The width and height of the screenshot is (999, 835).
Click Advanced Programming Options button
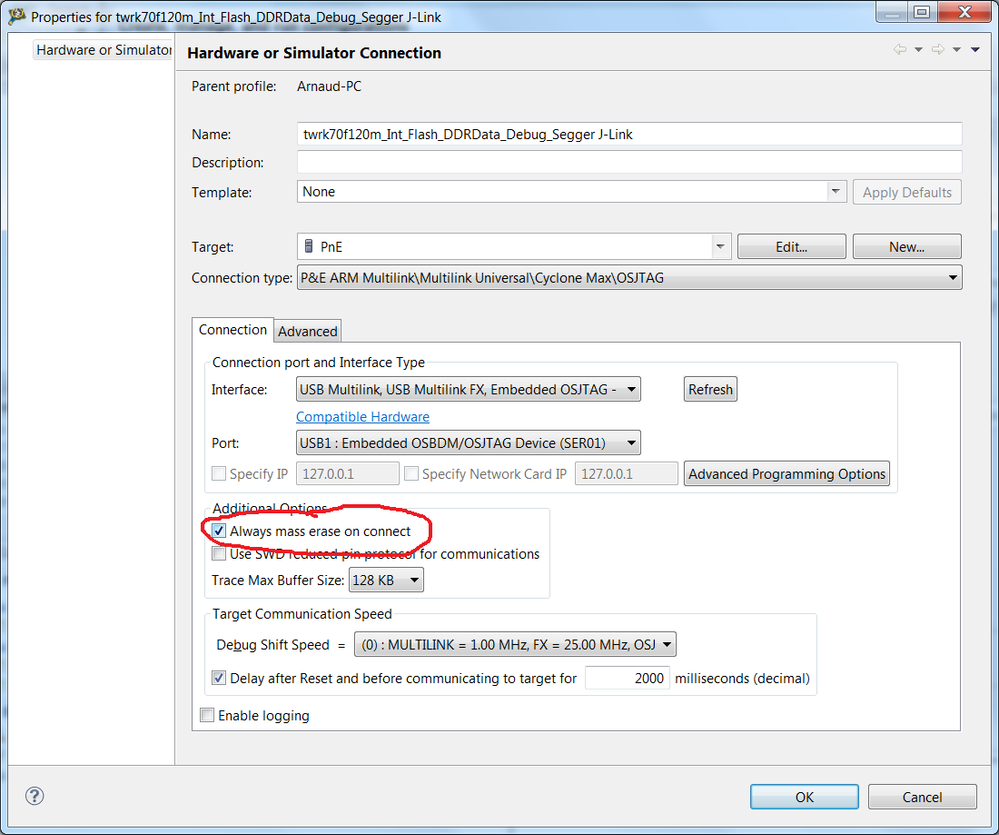tap(787, 474)
